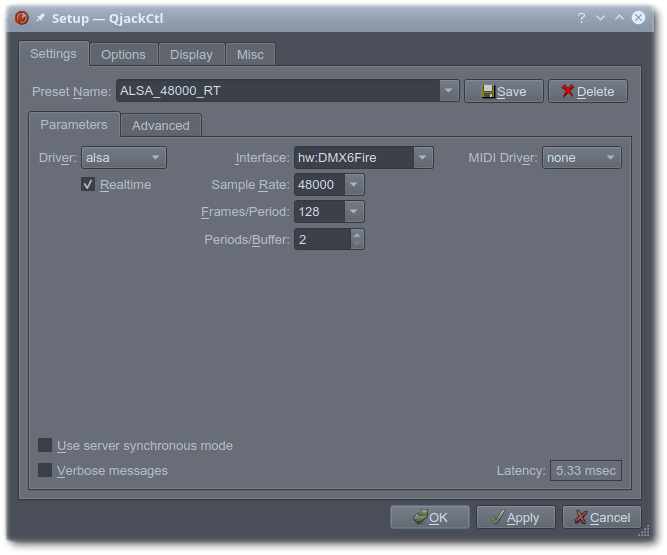Click the Preset Name label
667x555 pixels.
click(x=71, y=91)
